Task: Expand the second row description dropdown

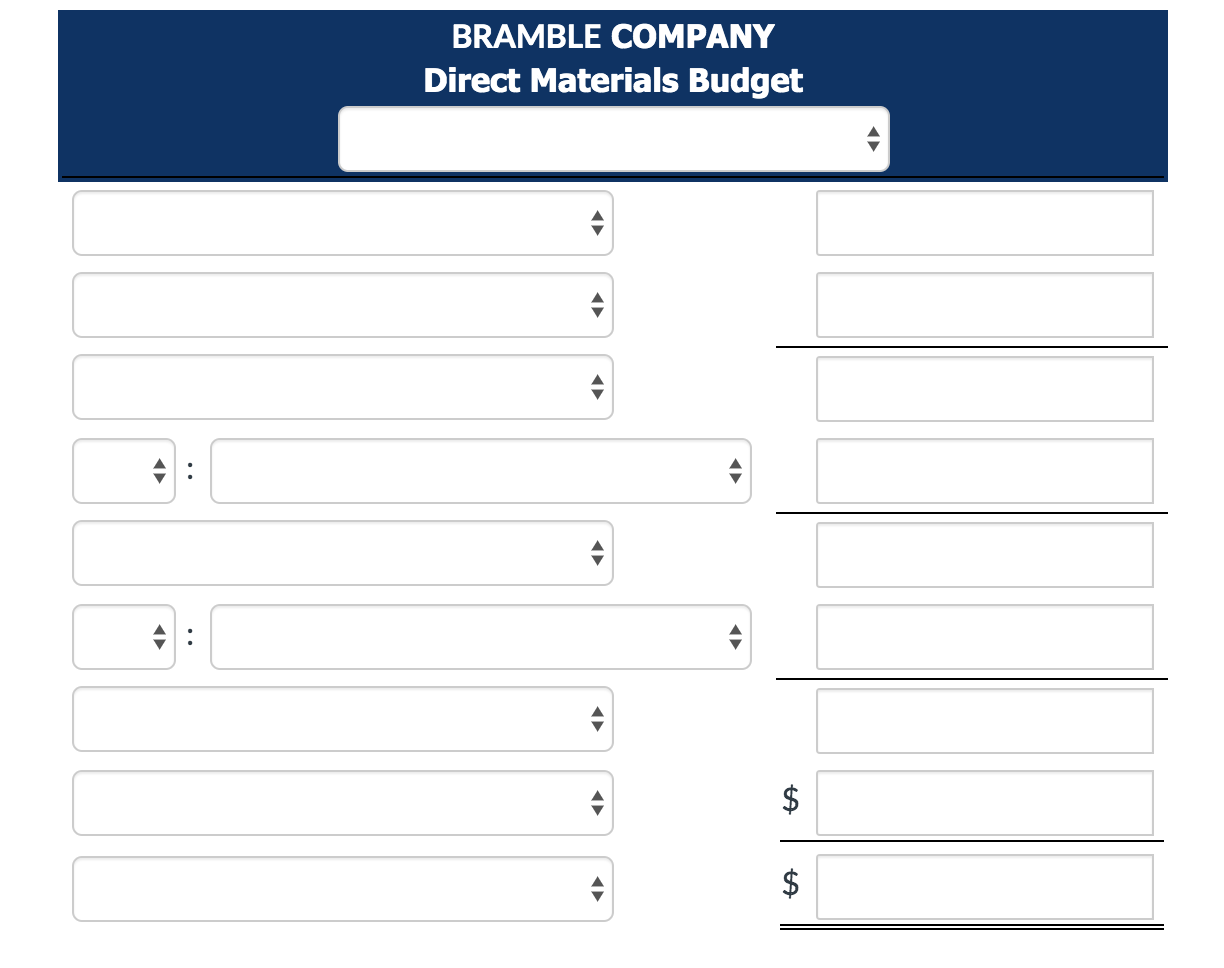Action: coord(342,305)
